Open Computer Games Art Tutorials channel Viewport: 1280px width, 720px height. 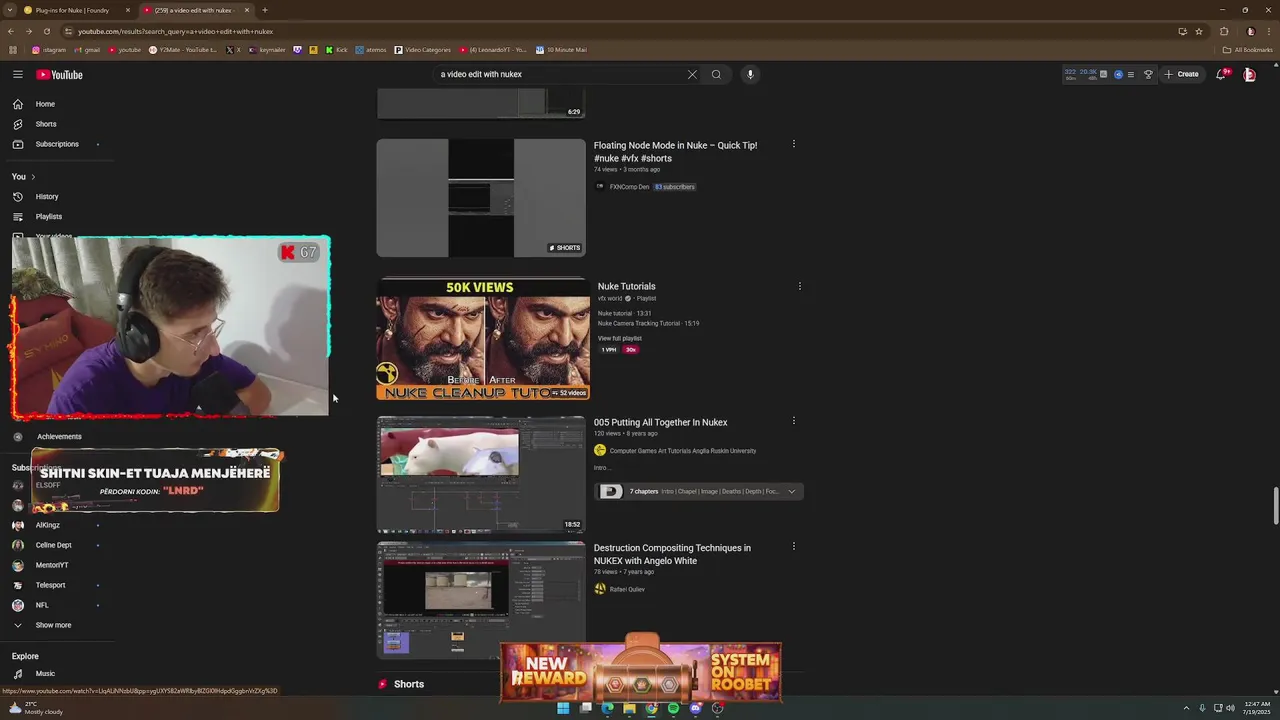(682, 451)
